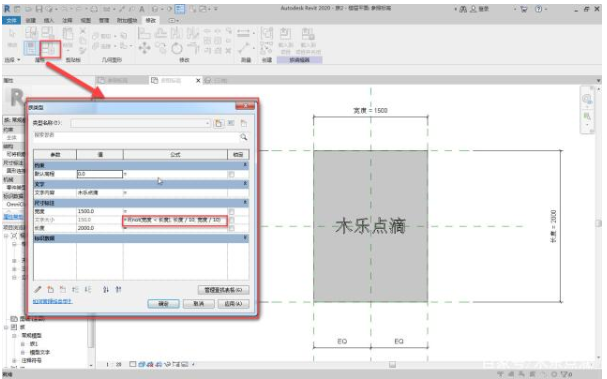Pick the Align tool in Modify panel
Viewport: 607px width, 379px height.
click(144, 33)
